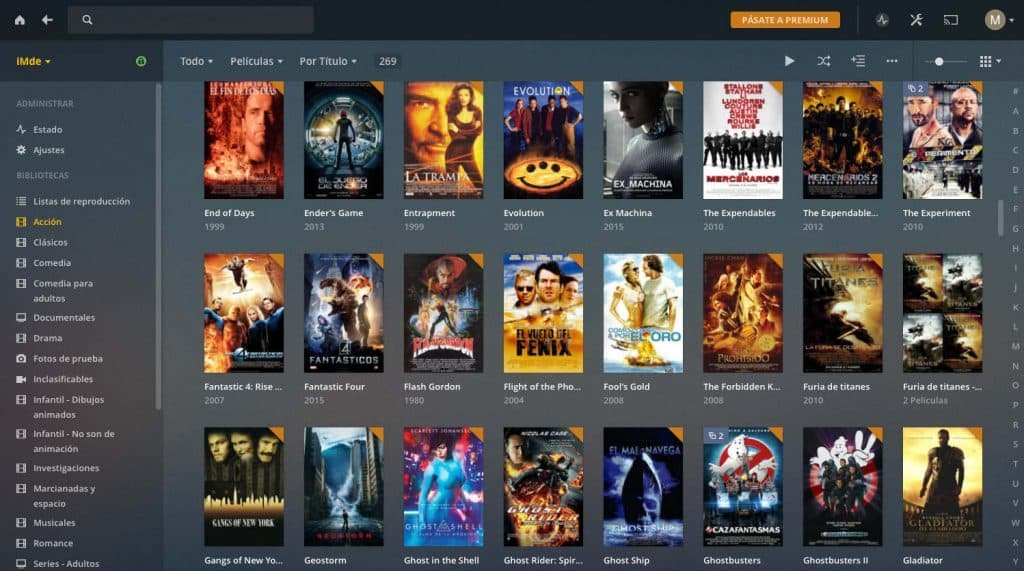Image resolution: width=1024 pixels, height=571 pixels.
Task: Shuffle the library with shuffle icon
Action: tap(823, 61)
